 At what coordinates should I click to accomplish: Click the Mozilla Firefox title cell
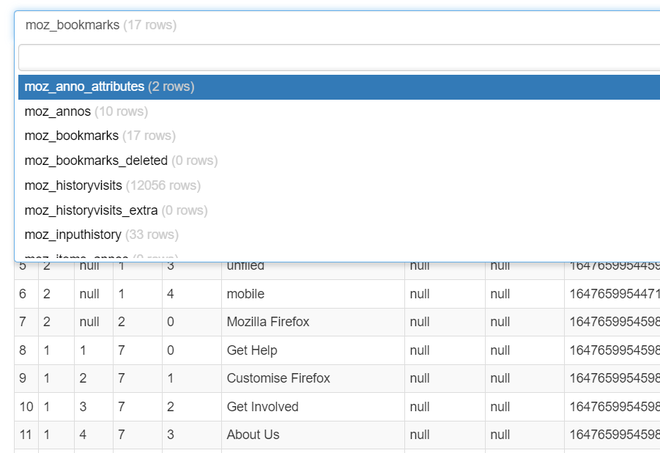pyautogui.click(x=313, y=322)
